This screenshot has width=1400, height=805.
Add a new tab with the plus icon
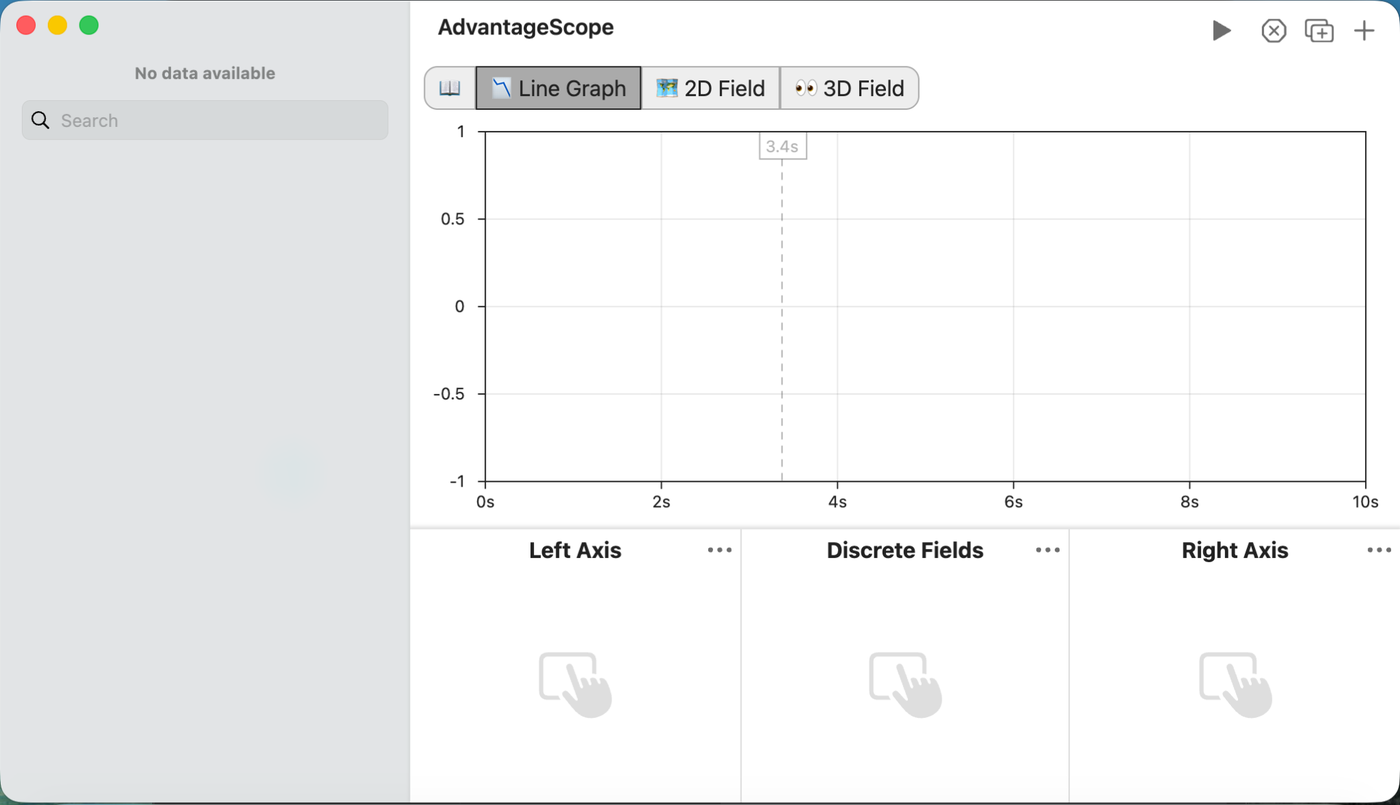1364,31
